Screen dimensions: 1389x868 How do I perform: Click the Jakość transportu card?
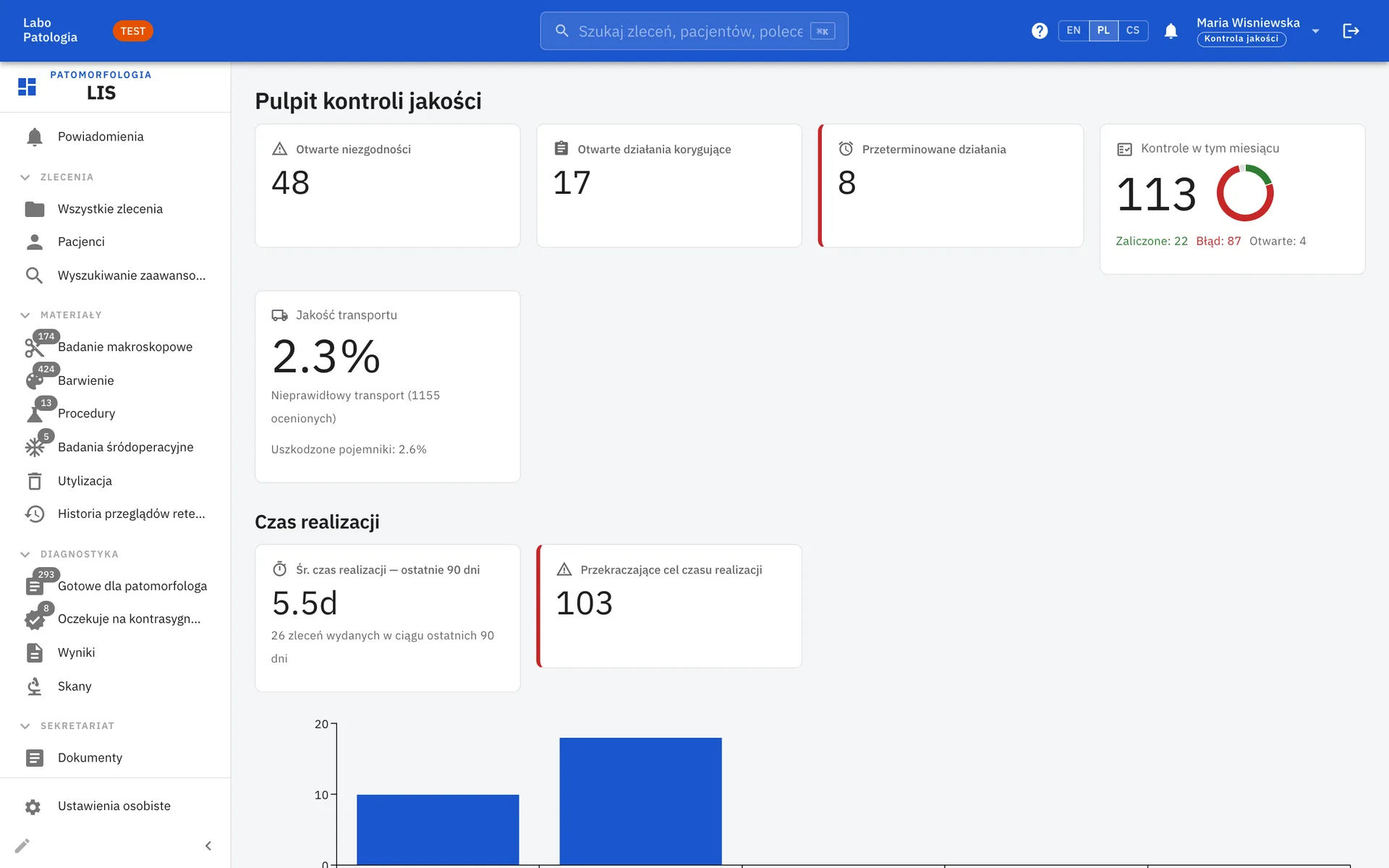388,387
